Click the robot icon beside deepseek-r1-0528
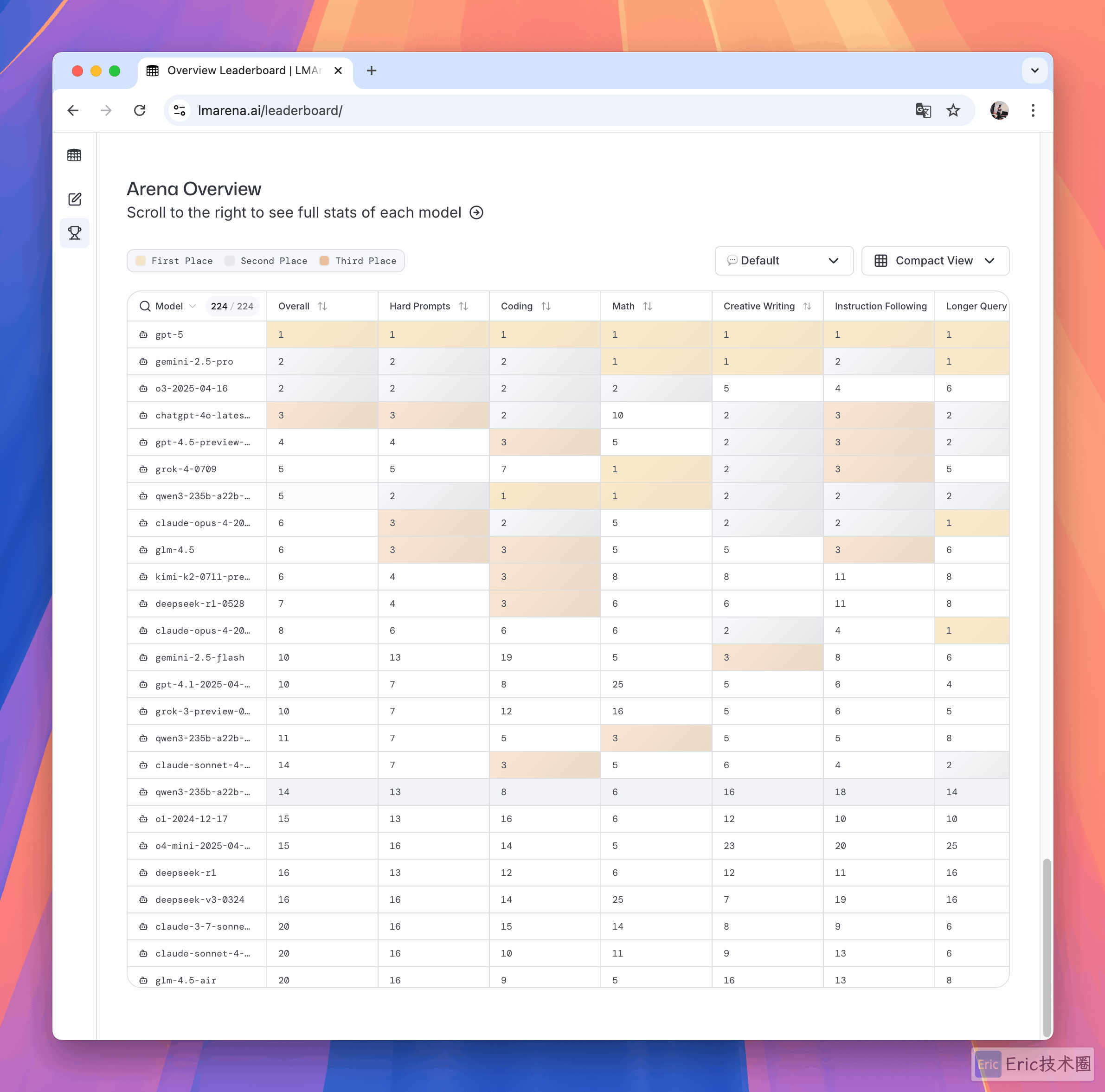Screen dimensions: 1105x1092 pos(143,604)
